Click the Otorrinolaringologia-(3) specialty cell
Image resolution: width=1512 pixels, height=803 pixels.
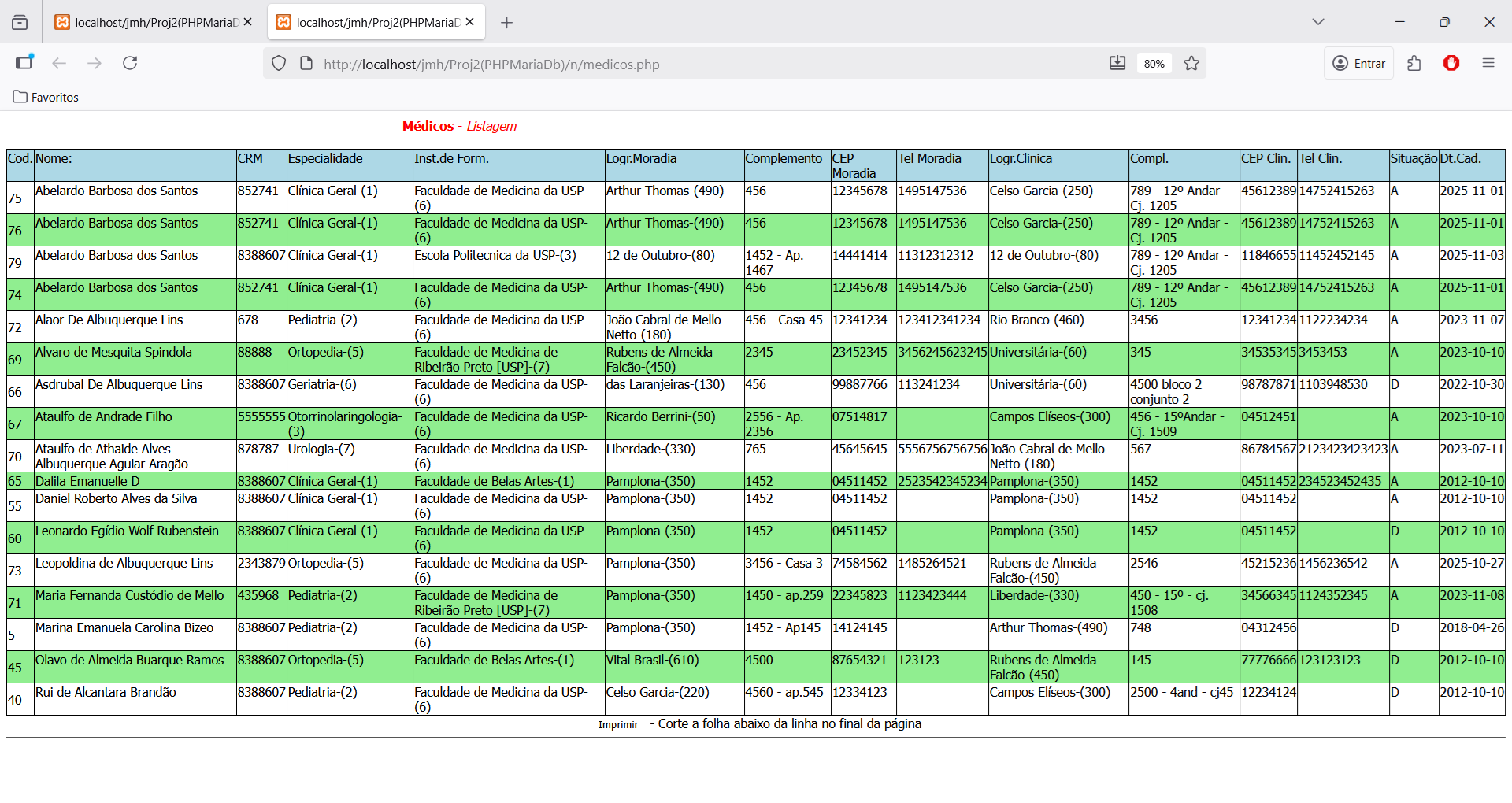[x=350, y=424]
